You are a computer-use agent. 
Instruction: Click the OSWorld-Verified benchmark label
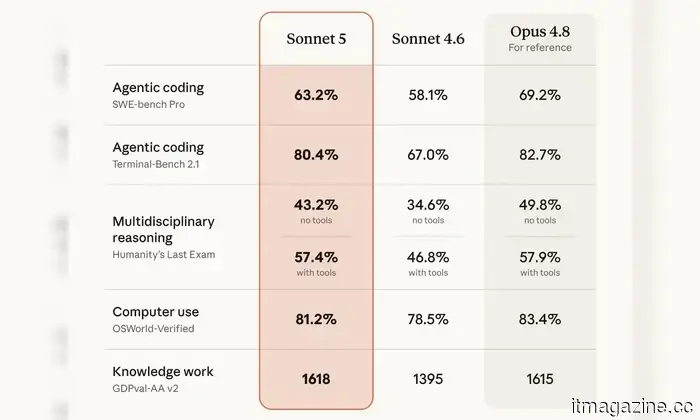(153, 329)
